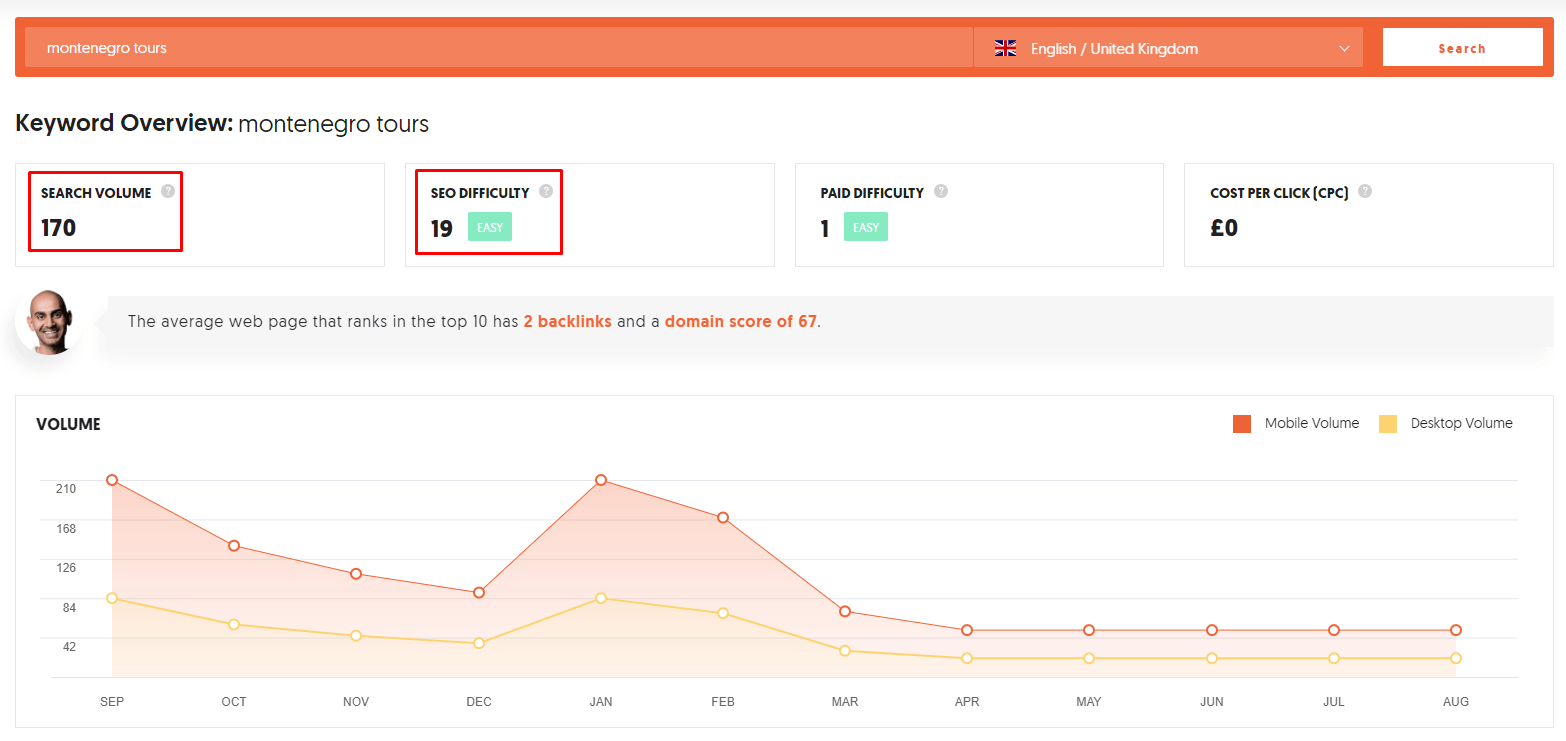The height and width of the screenshot is (741, 1566).
Task: Open the 2 backlinks link
Action: pyautogui.click(x=567, y=322)
